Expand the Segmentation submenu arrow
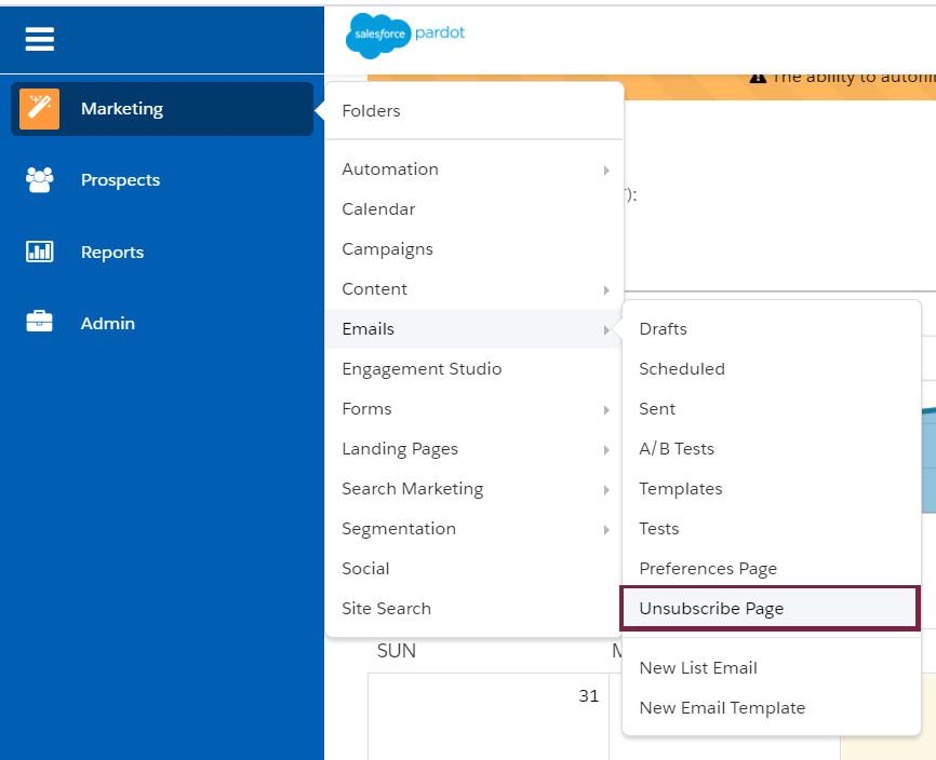 point(606,530)
